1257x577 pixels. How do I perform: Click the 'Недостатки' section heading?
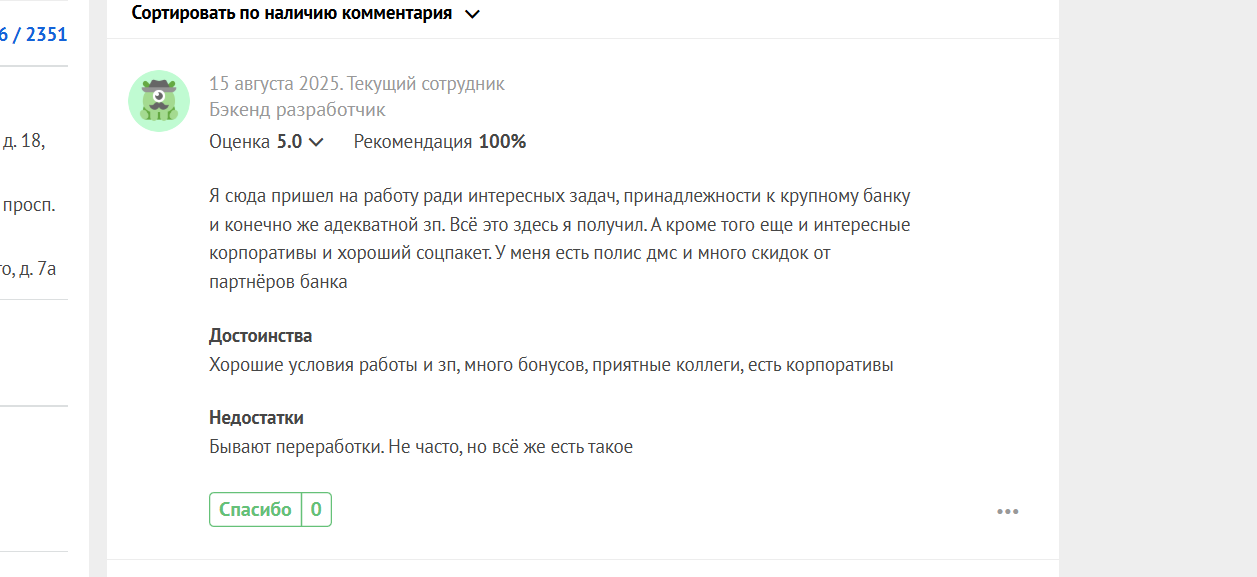pyautogui.click(x=256, y=418)
